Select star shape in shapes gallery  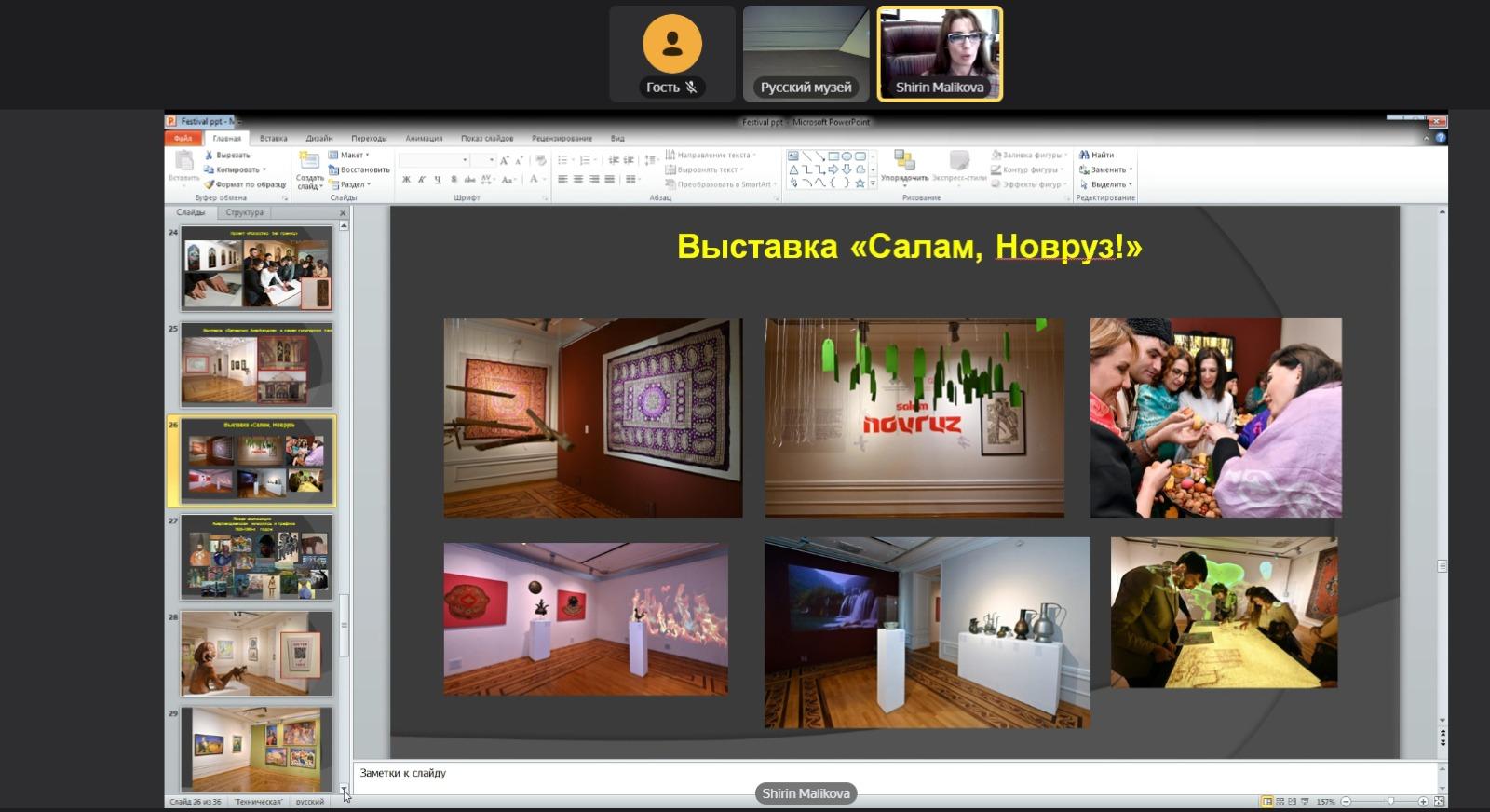860,183
